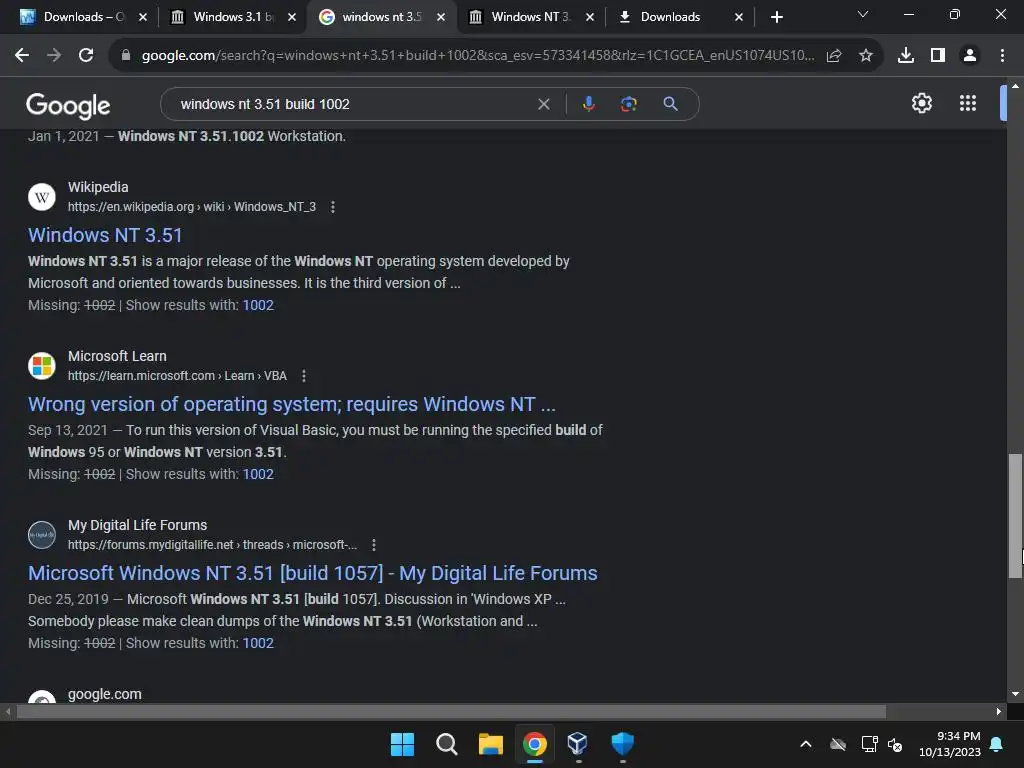Open File Explorer from the taskbar
Viewport: 1024px width, 768px height.
click(490, 744)
